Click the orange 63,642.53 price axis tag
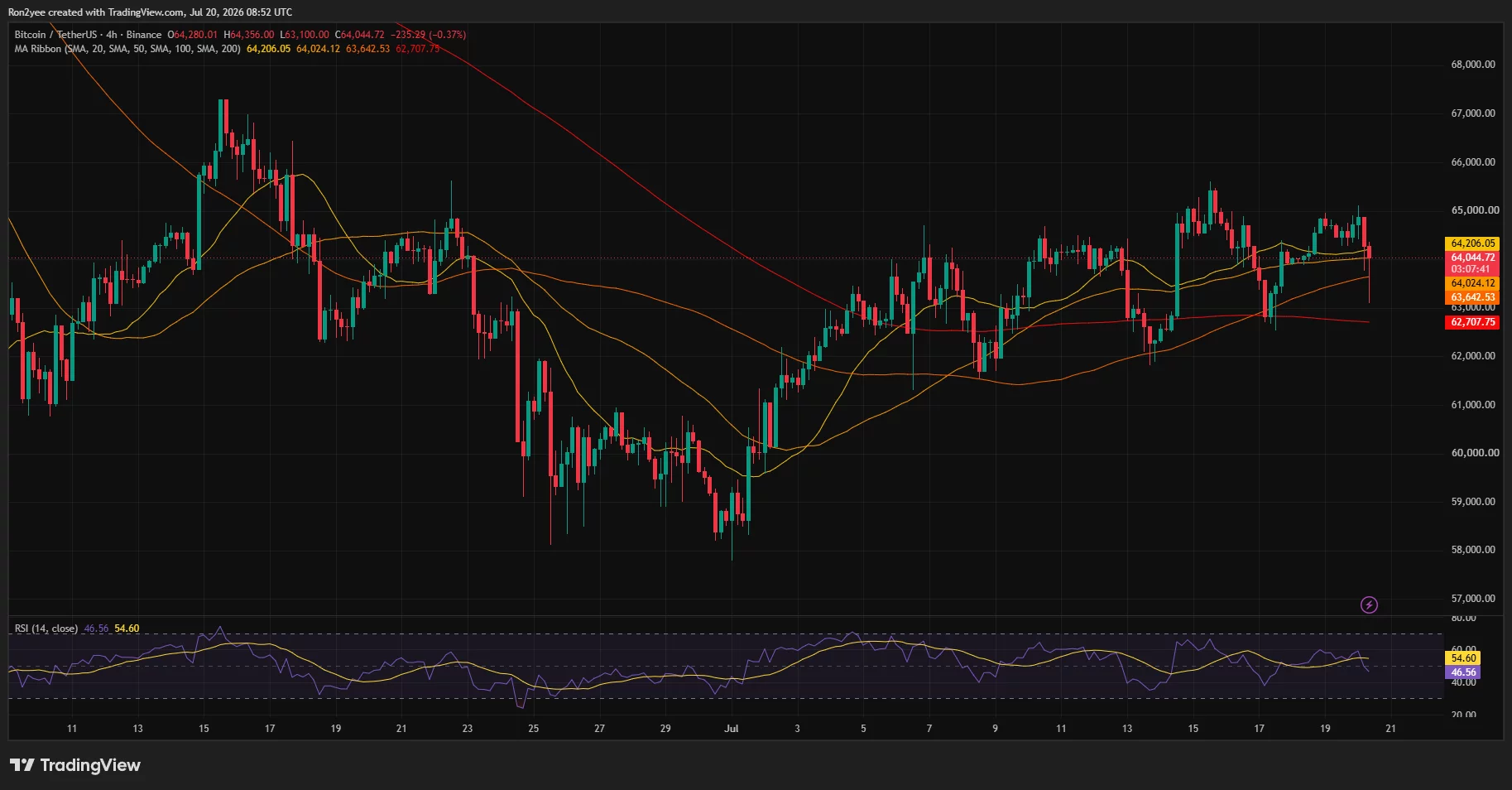The height and width of the screenshot is (790, 1512). pyautogui.click(x=1473, y=297)
